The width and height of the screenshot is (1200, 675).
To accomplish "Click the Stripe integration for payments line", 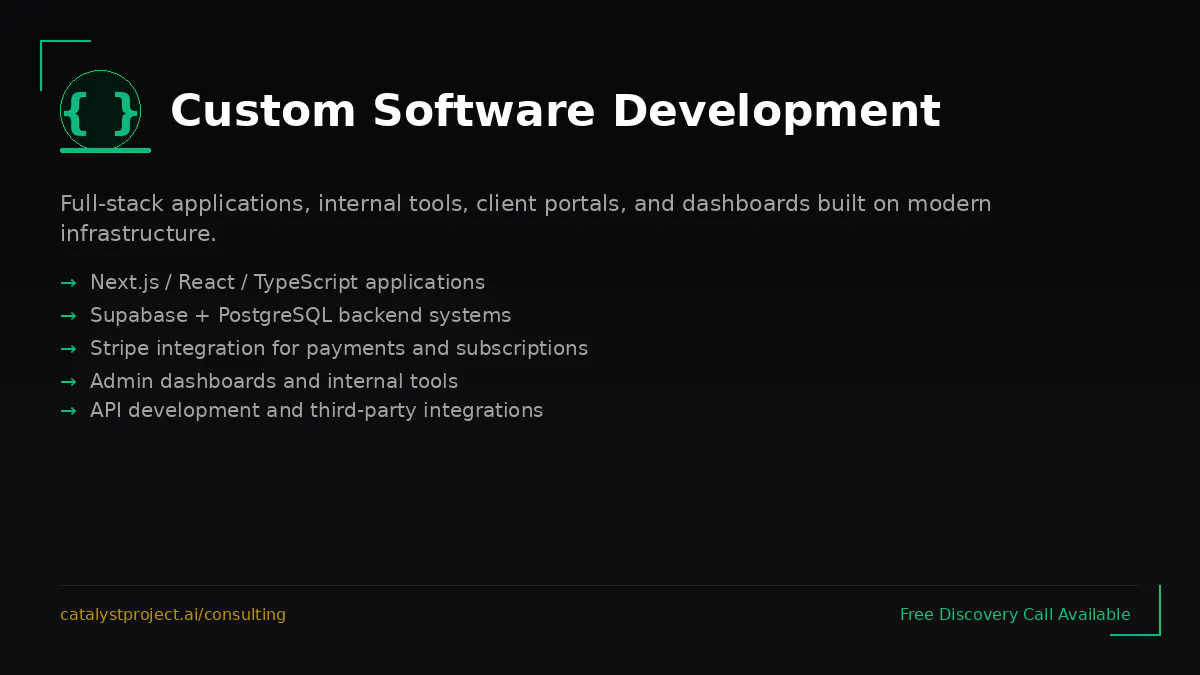I will tap(339, 349).
